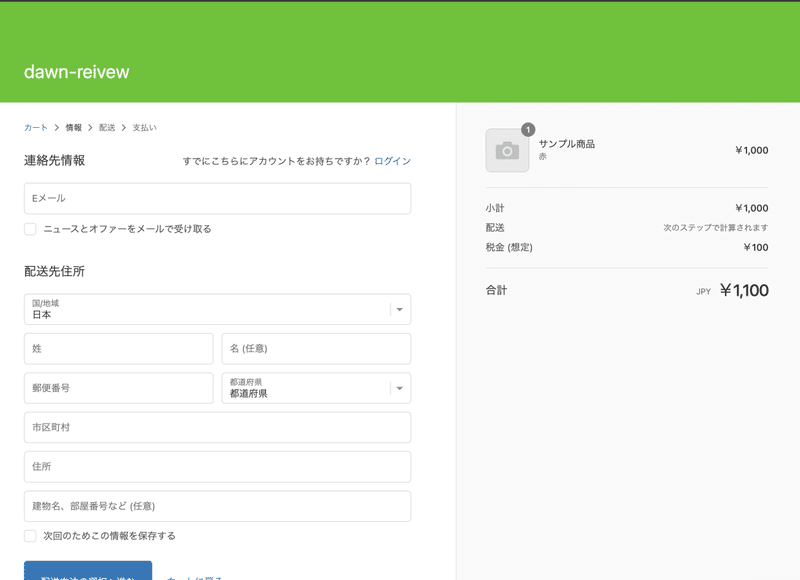Viewport: 800px width, 580px height.
Task: Focus the 名 (任意) first name field
Action: (x=316, y=349)
